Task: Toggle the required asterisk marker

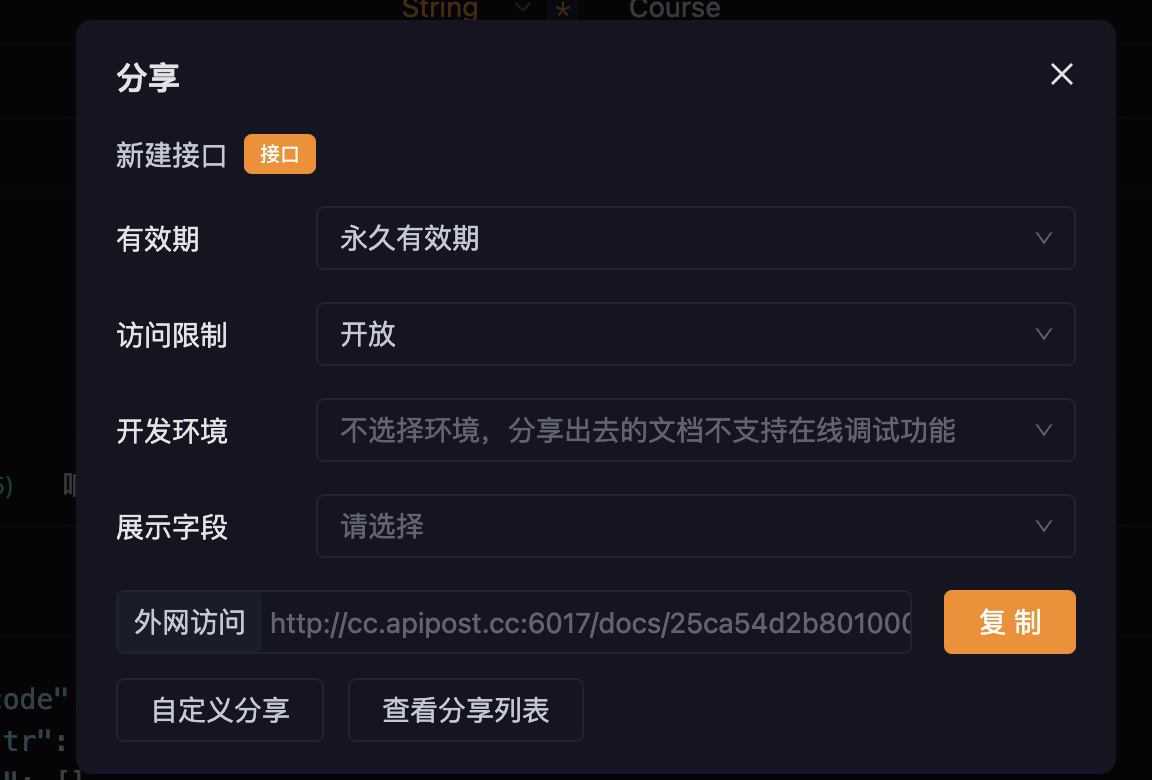Action: click(x=562, y=10)
